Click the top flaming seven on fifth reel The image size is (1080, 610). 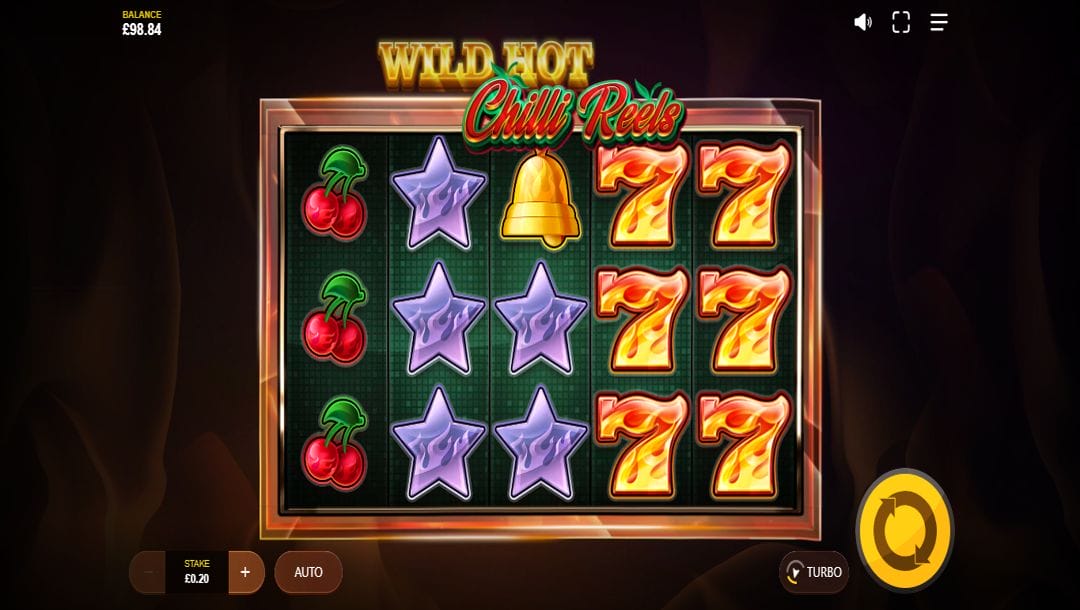745,194
